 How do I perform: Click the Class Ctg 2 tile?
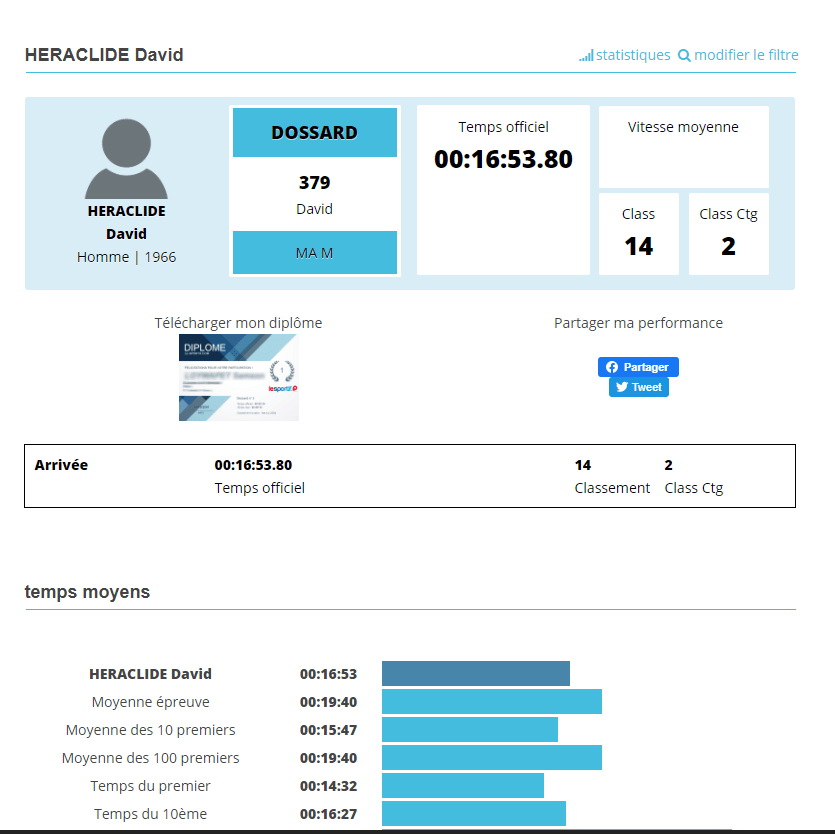click(x=728, y=234)
